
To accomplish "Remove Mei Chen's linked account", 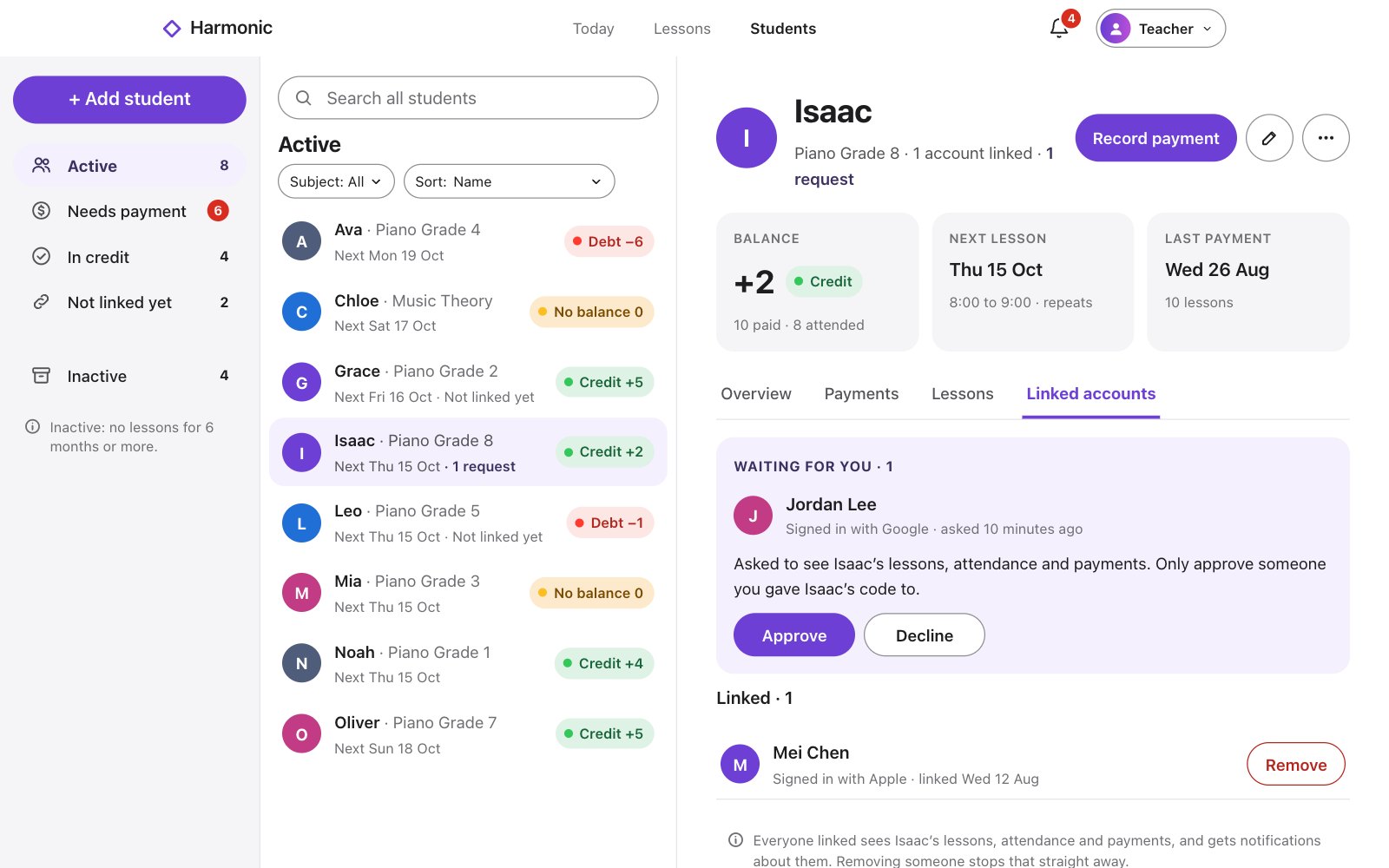I will point(1295,765).
